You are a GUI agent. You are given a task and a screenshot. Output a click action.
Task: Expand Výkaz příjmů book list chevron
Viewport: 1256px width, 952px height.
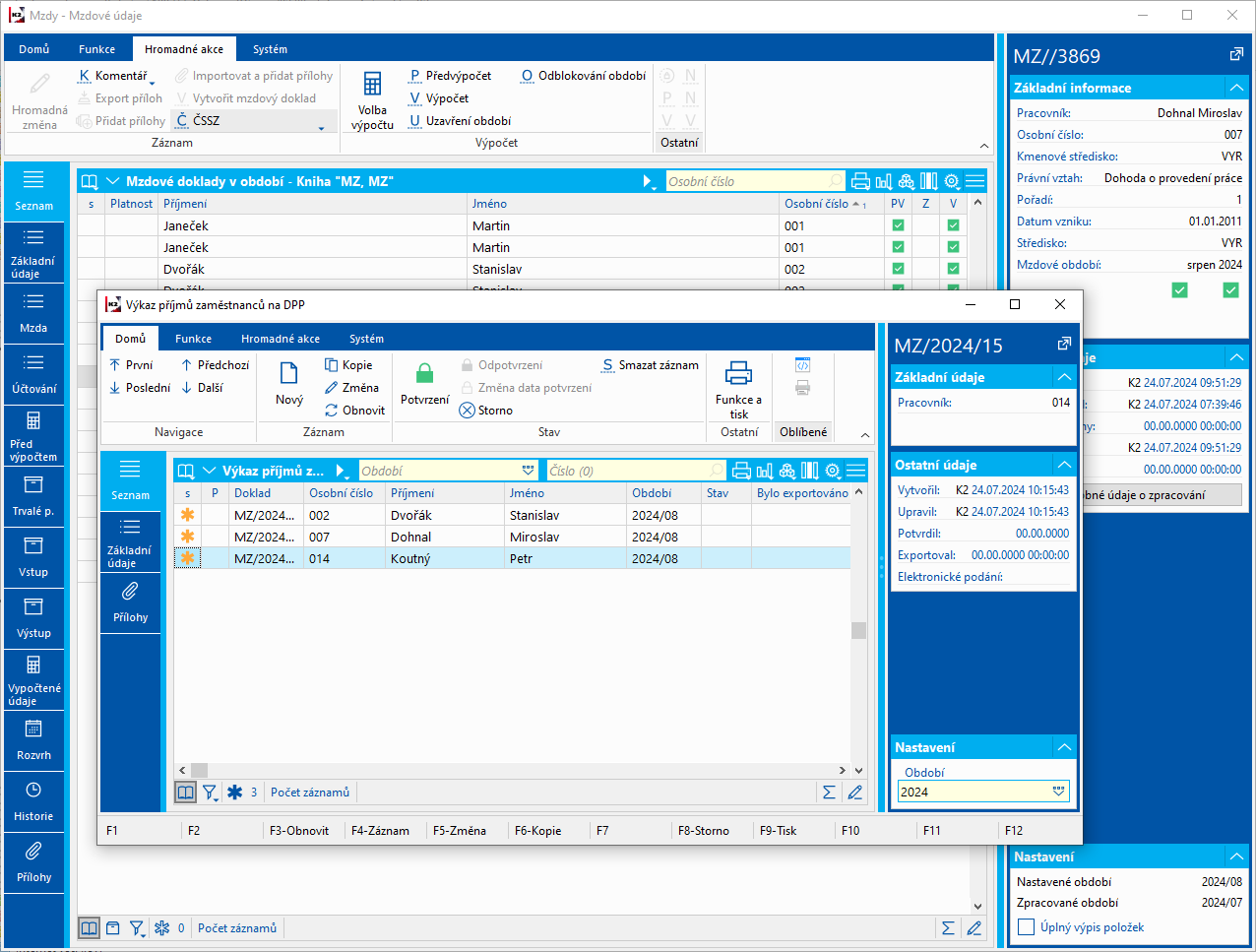(209, 471)
